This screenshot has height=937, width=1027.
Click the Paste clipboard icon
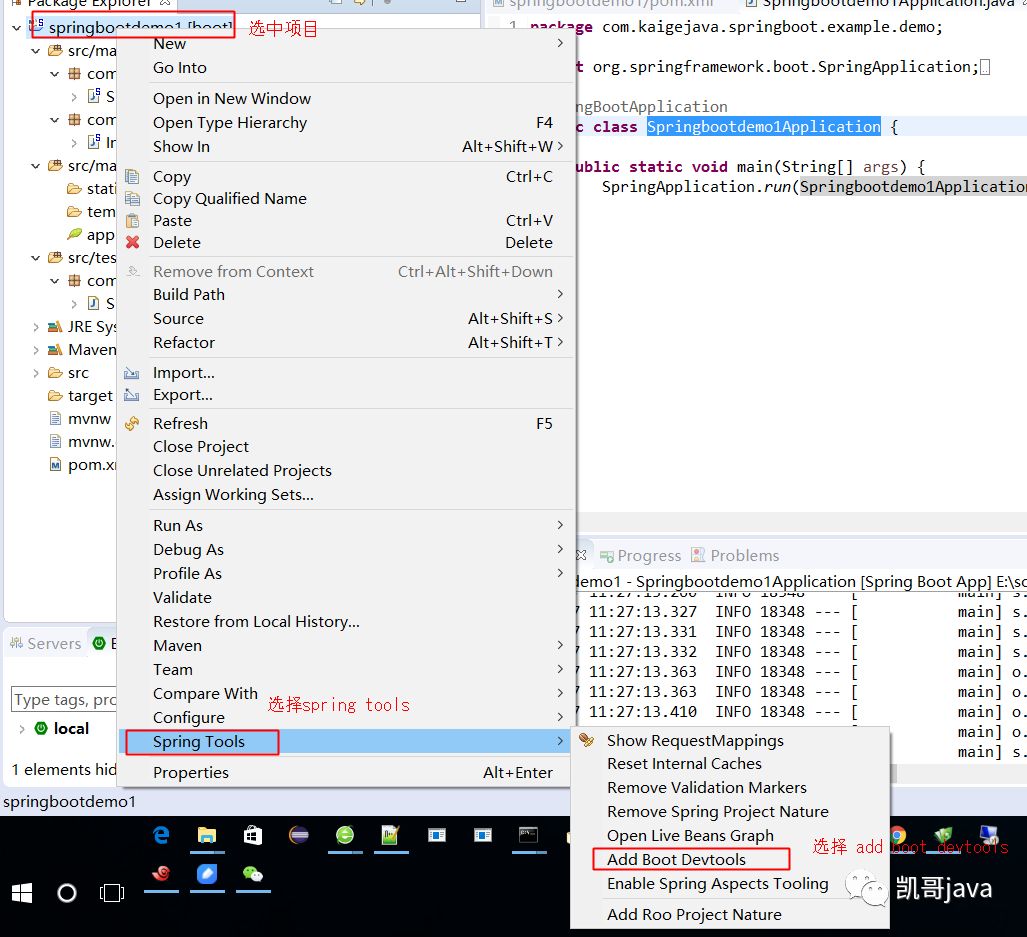pyautogui.click(x=132, y=221)
